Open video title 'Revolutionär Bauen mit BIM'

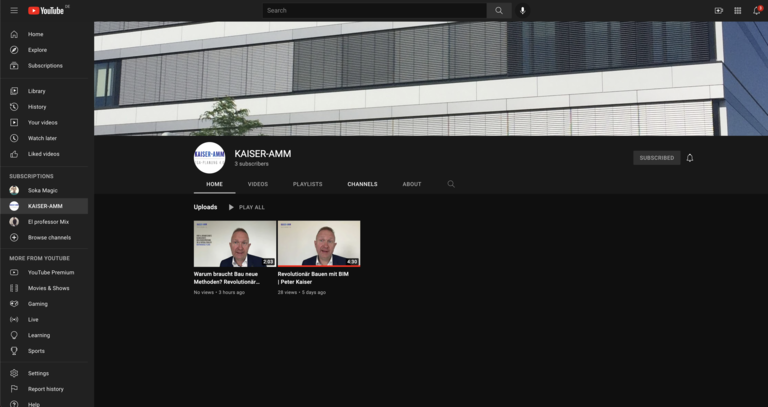click(x=313, y=278)
